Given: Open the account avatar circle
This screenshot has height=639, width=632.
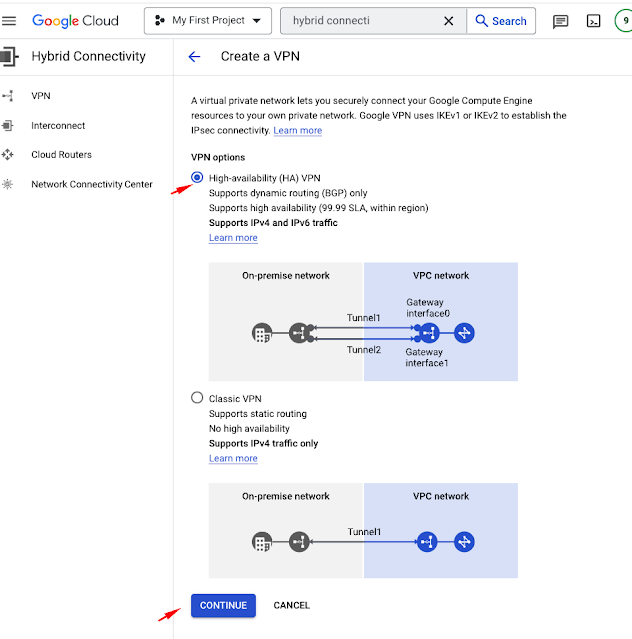Looking at the screenshot, I should (x=624, y=20).
